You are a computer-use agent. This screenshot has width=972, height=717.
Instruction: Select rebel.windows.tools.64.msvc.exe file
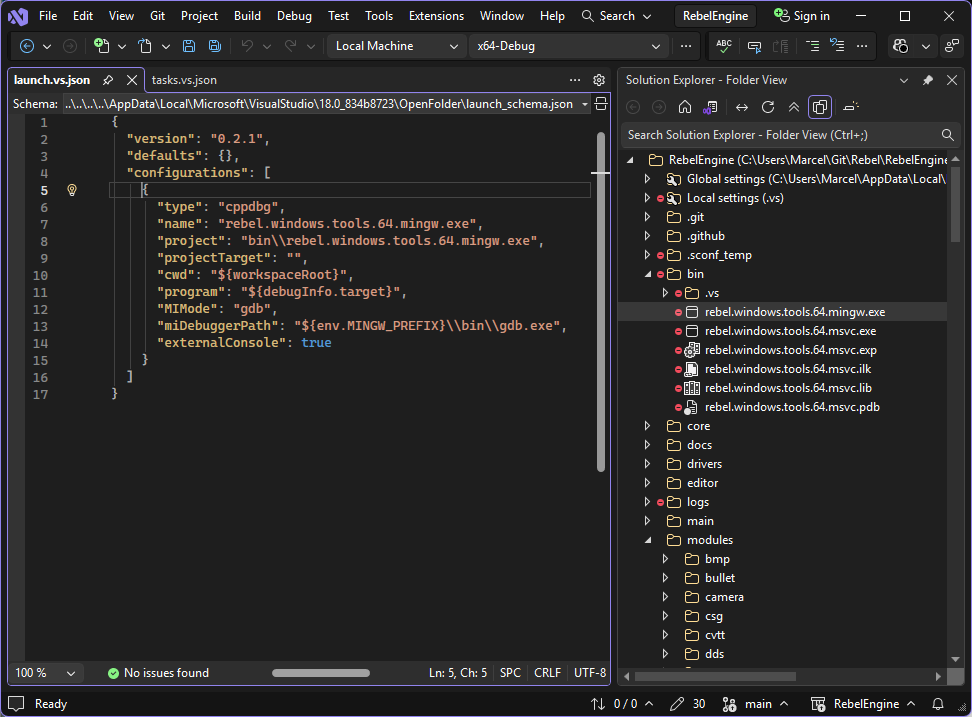pyautogui.click(x=790, y=331)
